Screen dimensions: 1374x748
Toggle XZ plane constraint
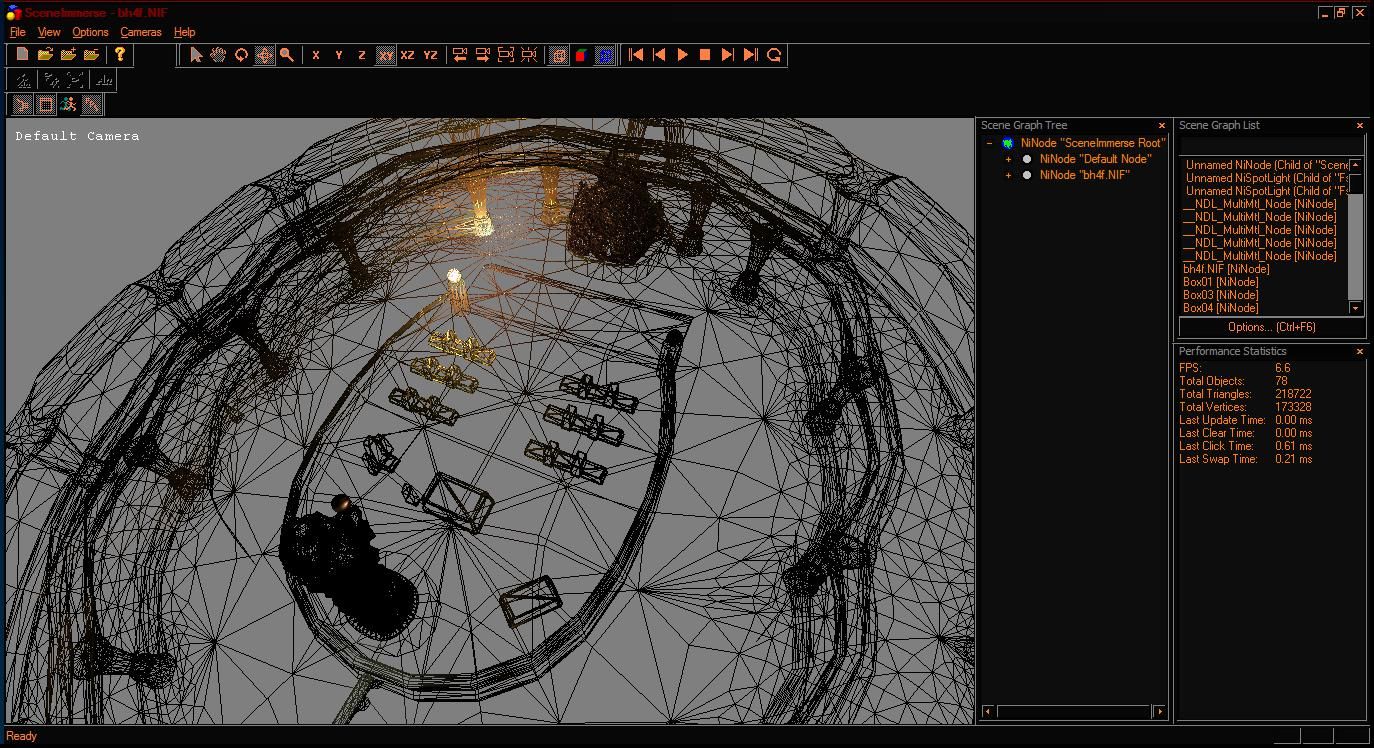click(x=407, y=55)
